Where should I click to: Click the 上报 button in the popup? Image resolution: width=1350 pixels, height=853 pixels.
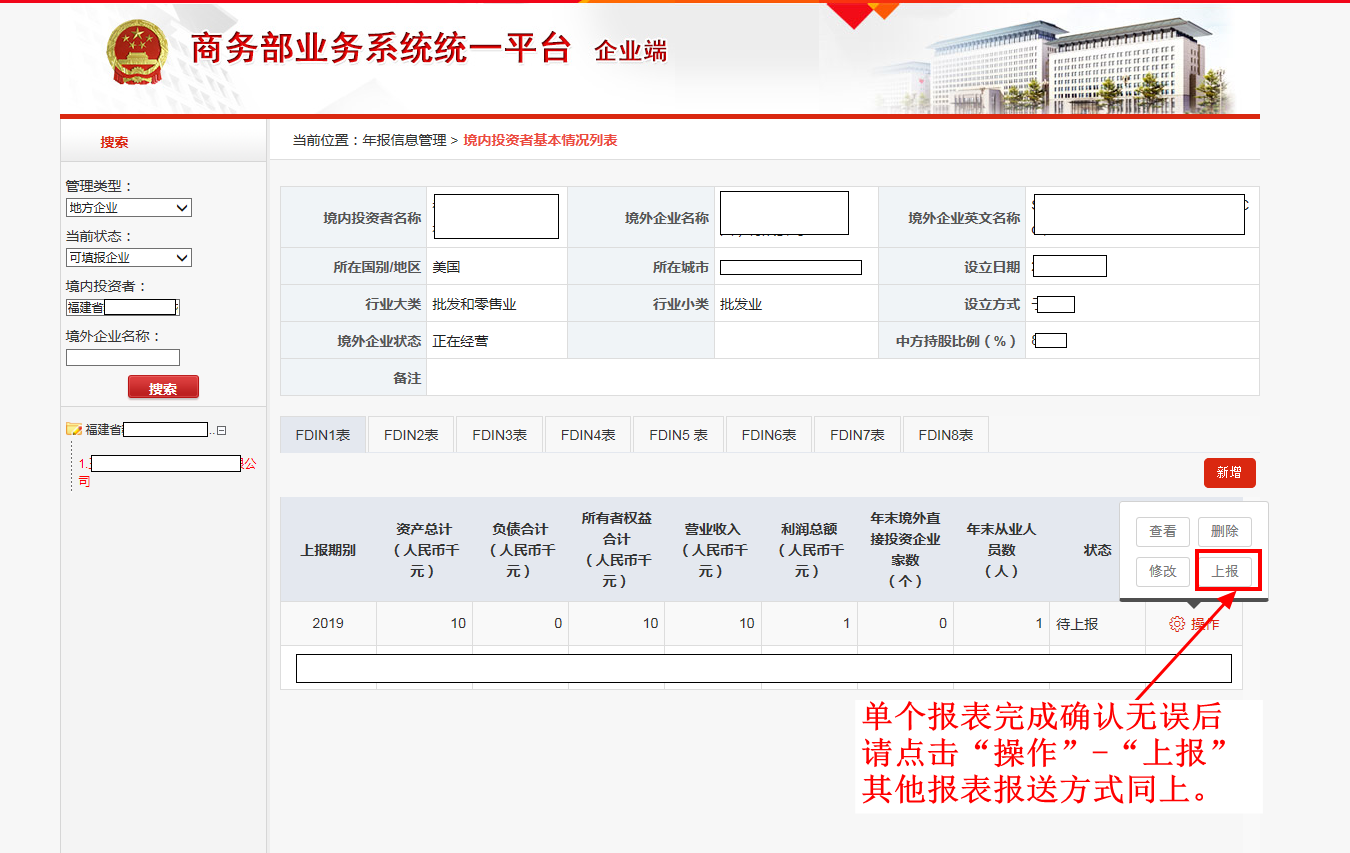[1225, 571]
